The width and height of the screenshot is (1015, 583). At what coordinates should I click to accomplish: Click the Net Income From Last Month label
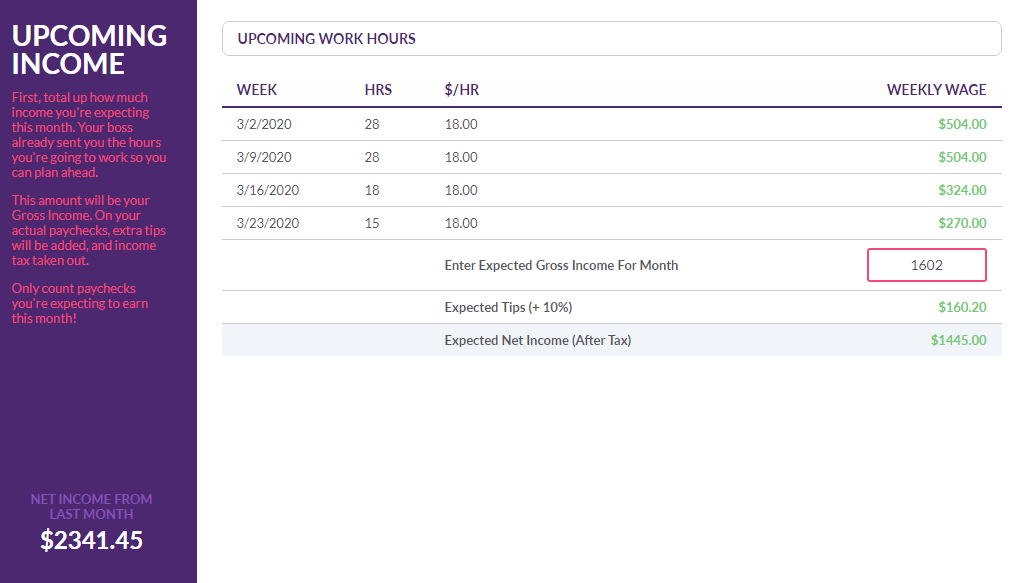pyautogui.click(x=91, y=507)
